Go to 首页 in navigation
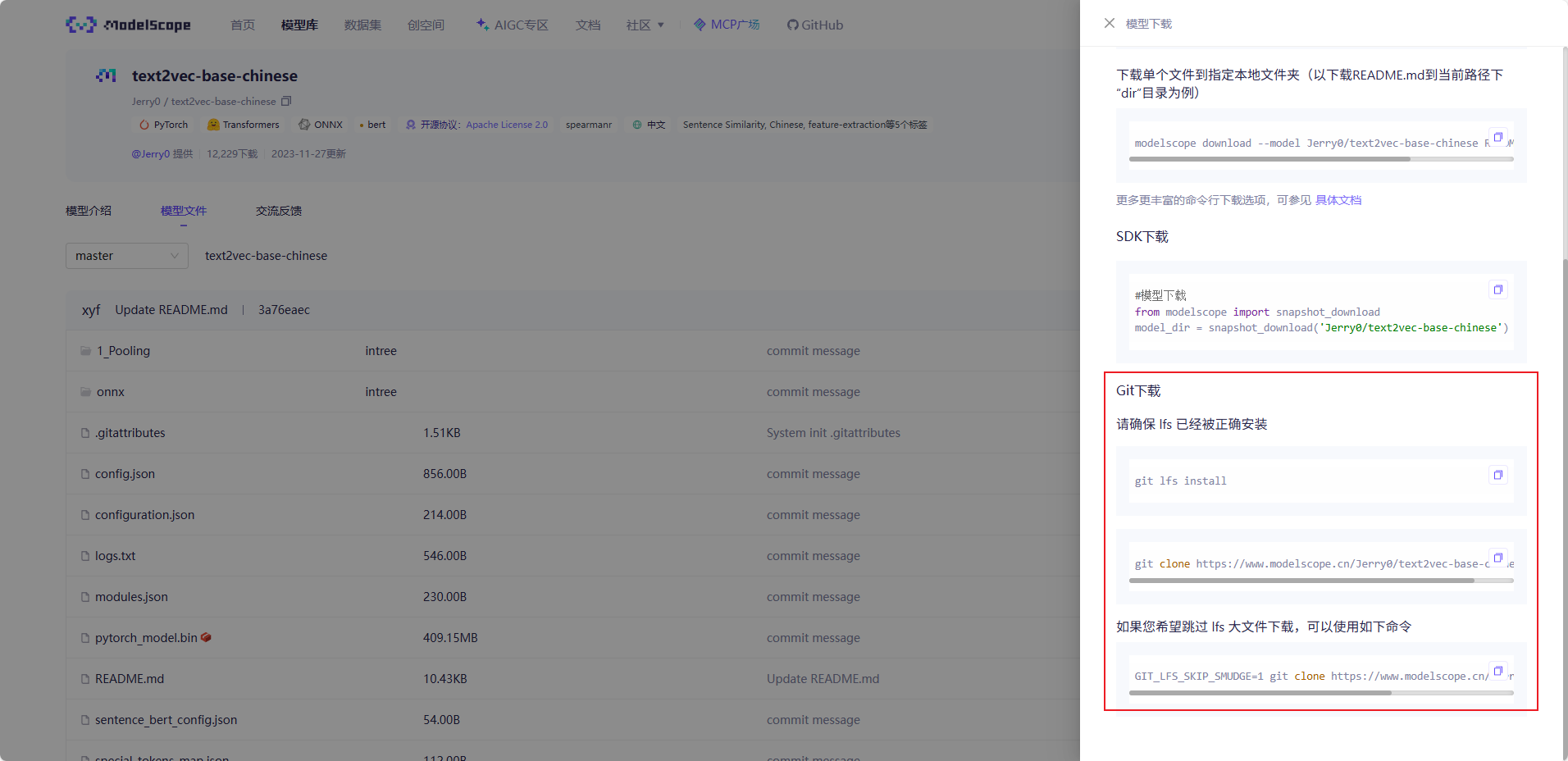1568x761 pixels. [x=243, y=25]
